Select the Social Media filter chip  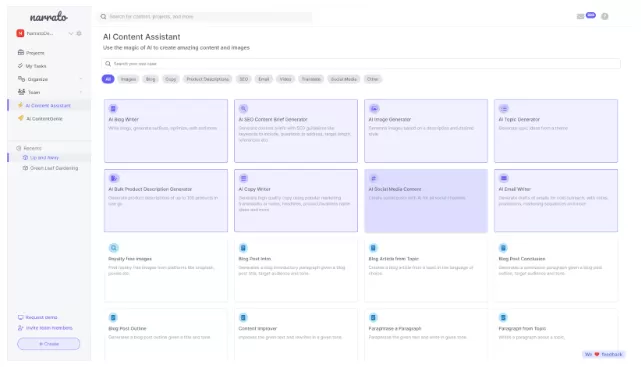point(344,79)
